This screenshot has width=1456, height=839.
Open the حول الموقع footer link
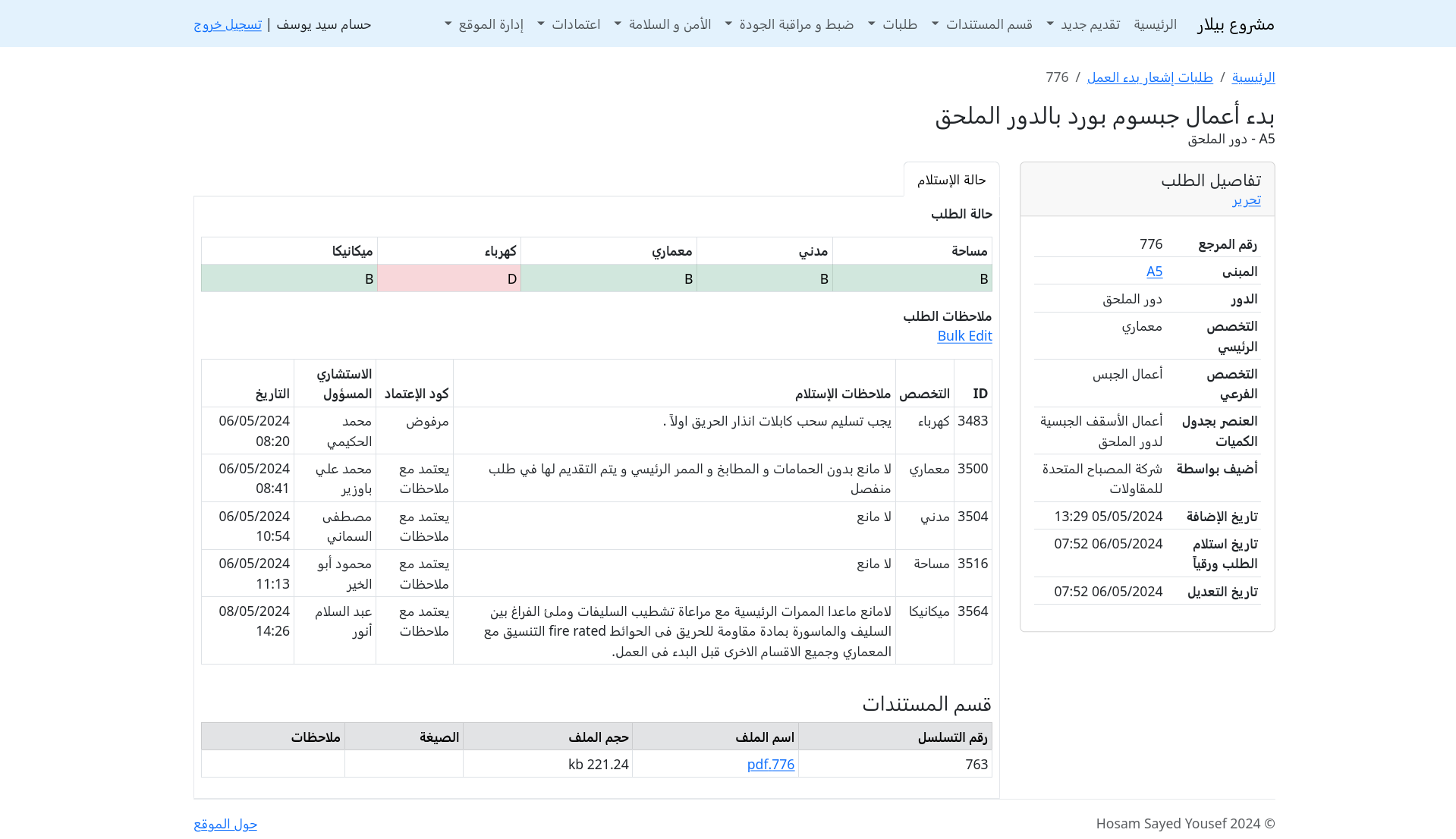tap(225, 824)
